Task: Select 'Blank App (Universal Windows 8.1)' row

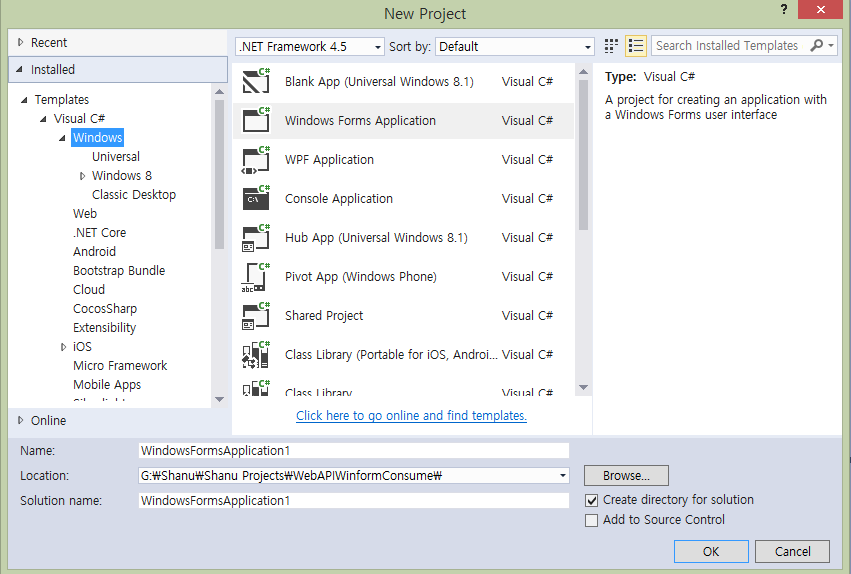Action: tap(403, 81)
